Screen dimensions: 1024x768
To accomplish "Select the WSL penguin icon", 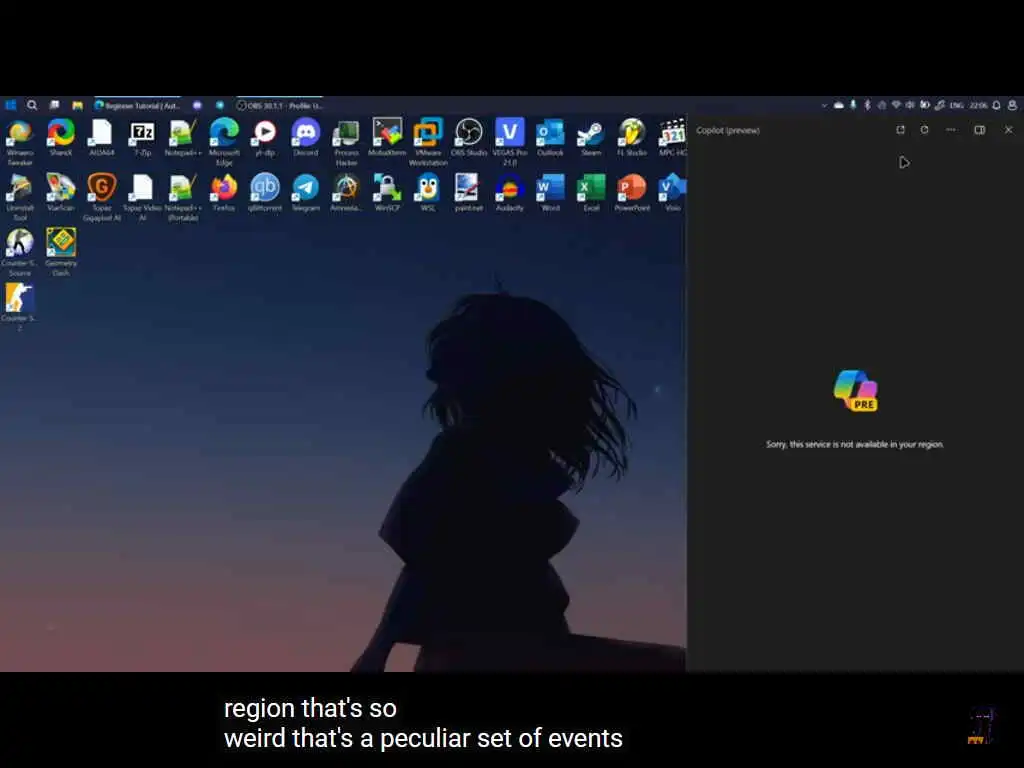I will [428, 193].
